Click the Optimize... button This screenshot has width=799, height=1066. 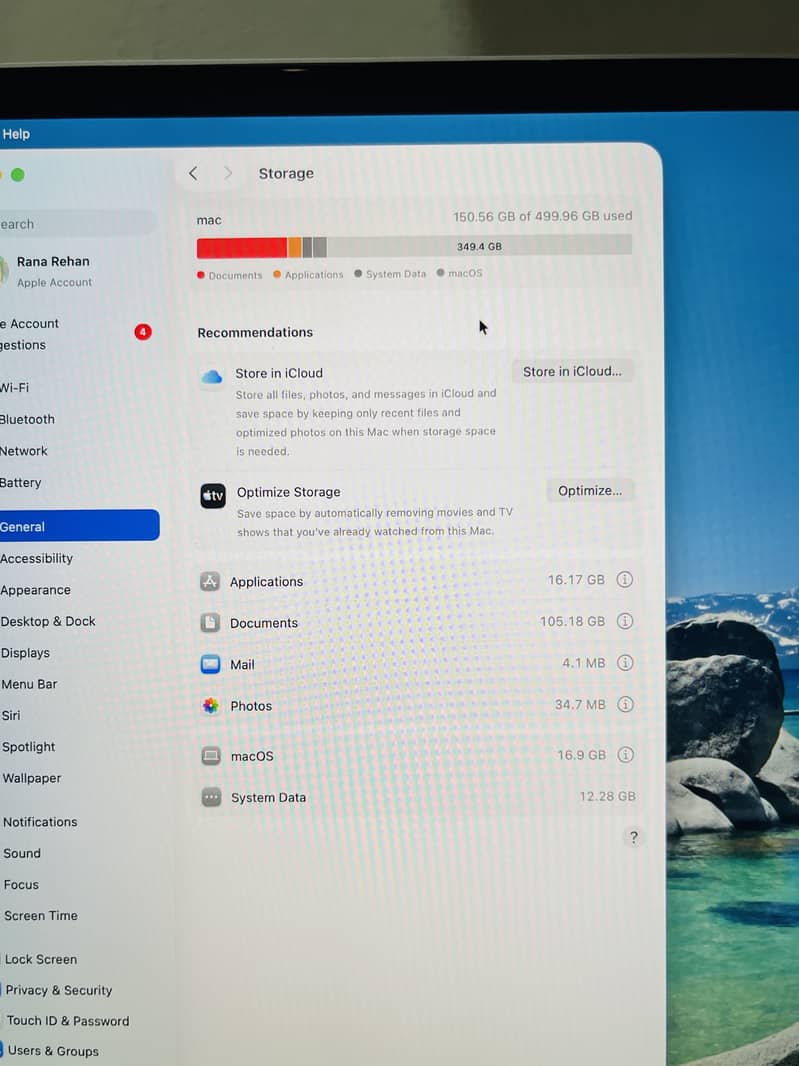click(590, 491)
